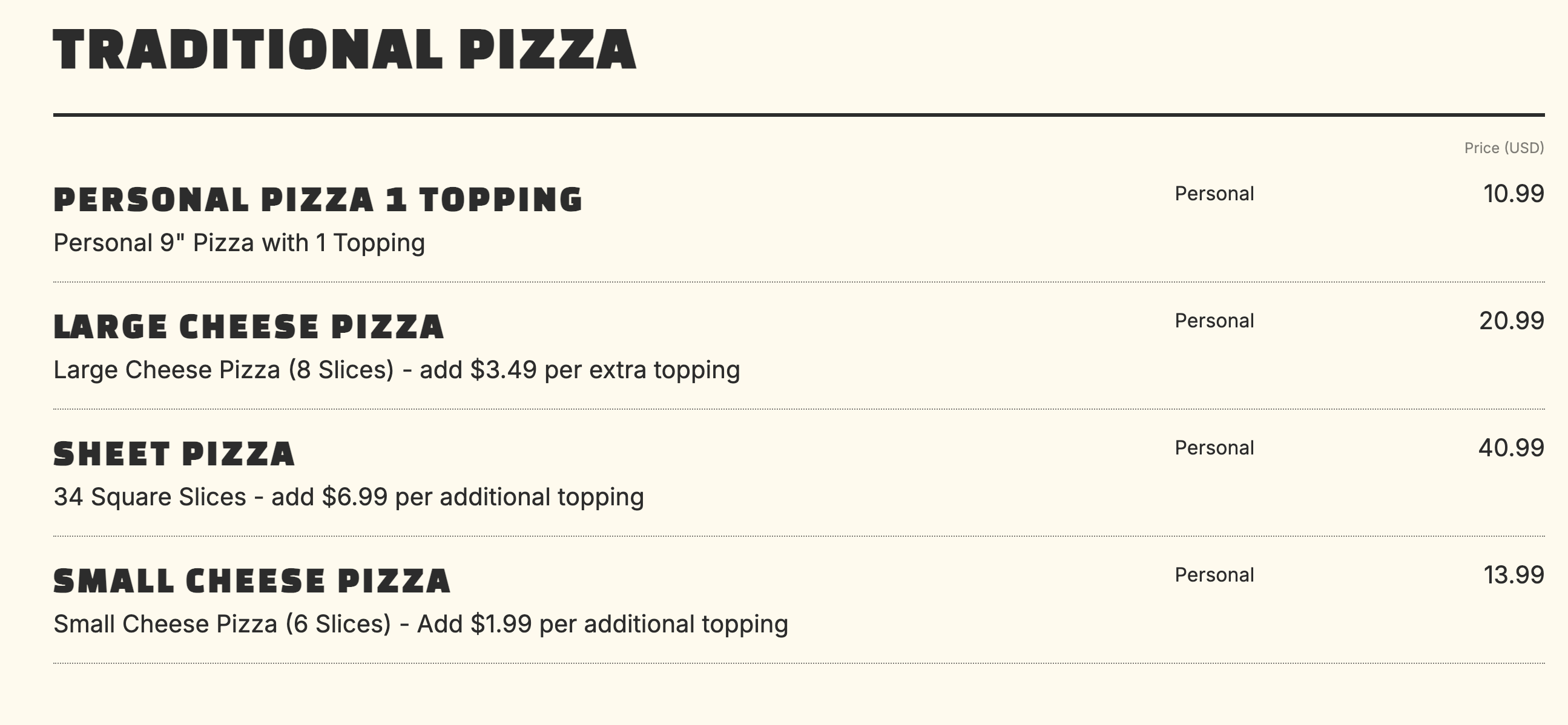Screen dimensions: 1568x725
Task: Click Personal size label beside 13.99
Action: 1214,576
